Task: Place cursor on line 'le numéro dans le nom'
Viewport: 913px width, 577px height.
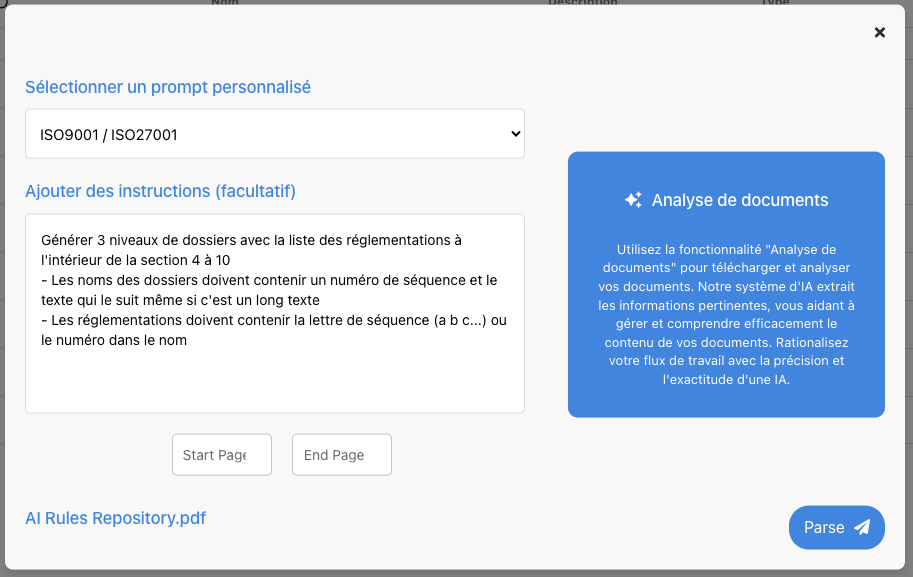Action: tap(114, 340)
